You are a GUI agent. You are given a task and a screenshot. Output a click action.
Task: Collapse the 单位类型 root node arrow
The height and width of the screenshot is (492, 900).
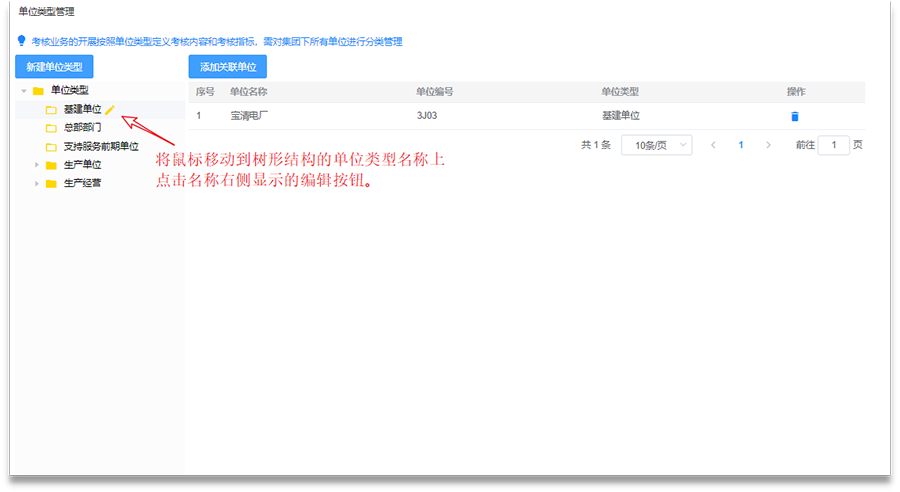point(24,91)
